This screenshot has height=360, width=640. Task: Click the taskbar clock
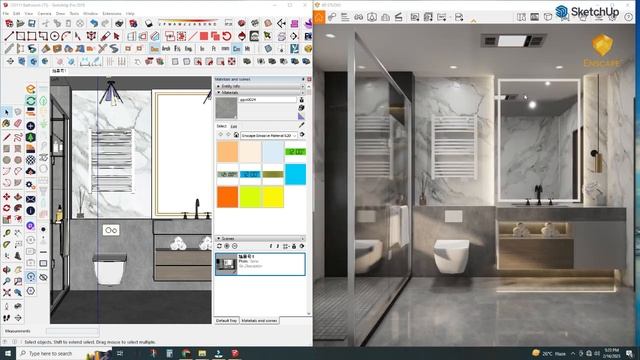tap(611, 353)
